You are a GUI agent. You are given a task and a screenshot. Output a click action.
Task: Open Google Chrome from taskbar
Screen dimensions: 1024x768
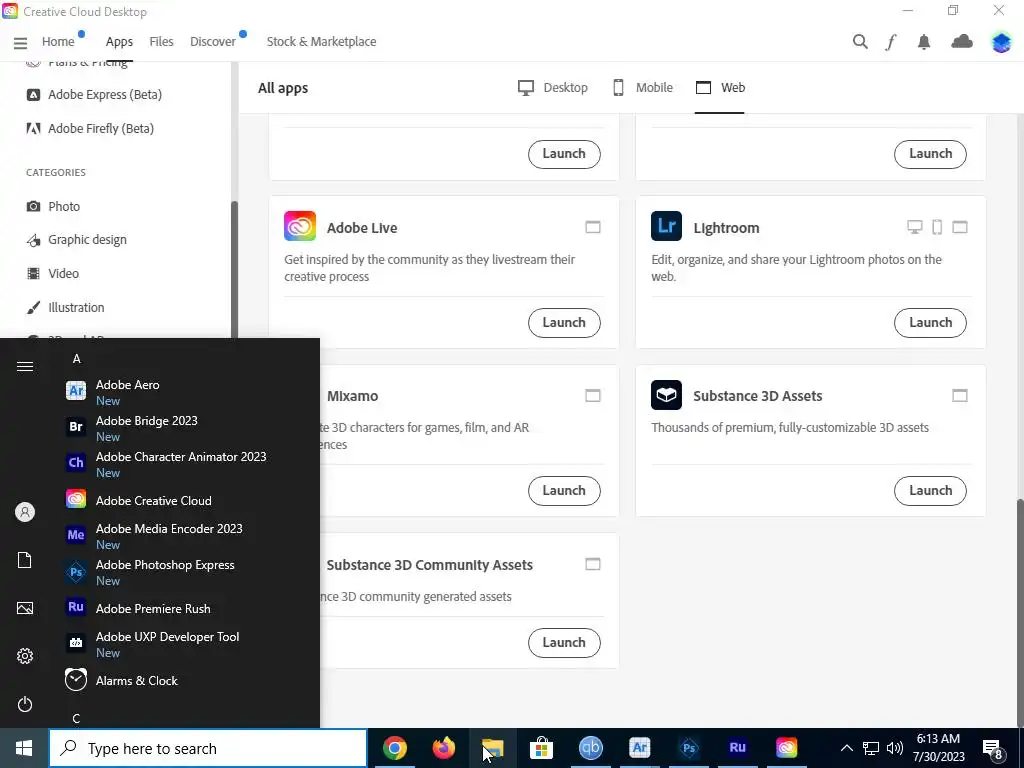click(394, 748)
